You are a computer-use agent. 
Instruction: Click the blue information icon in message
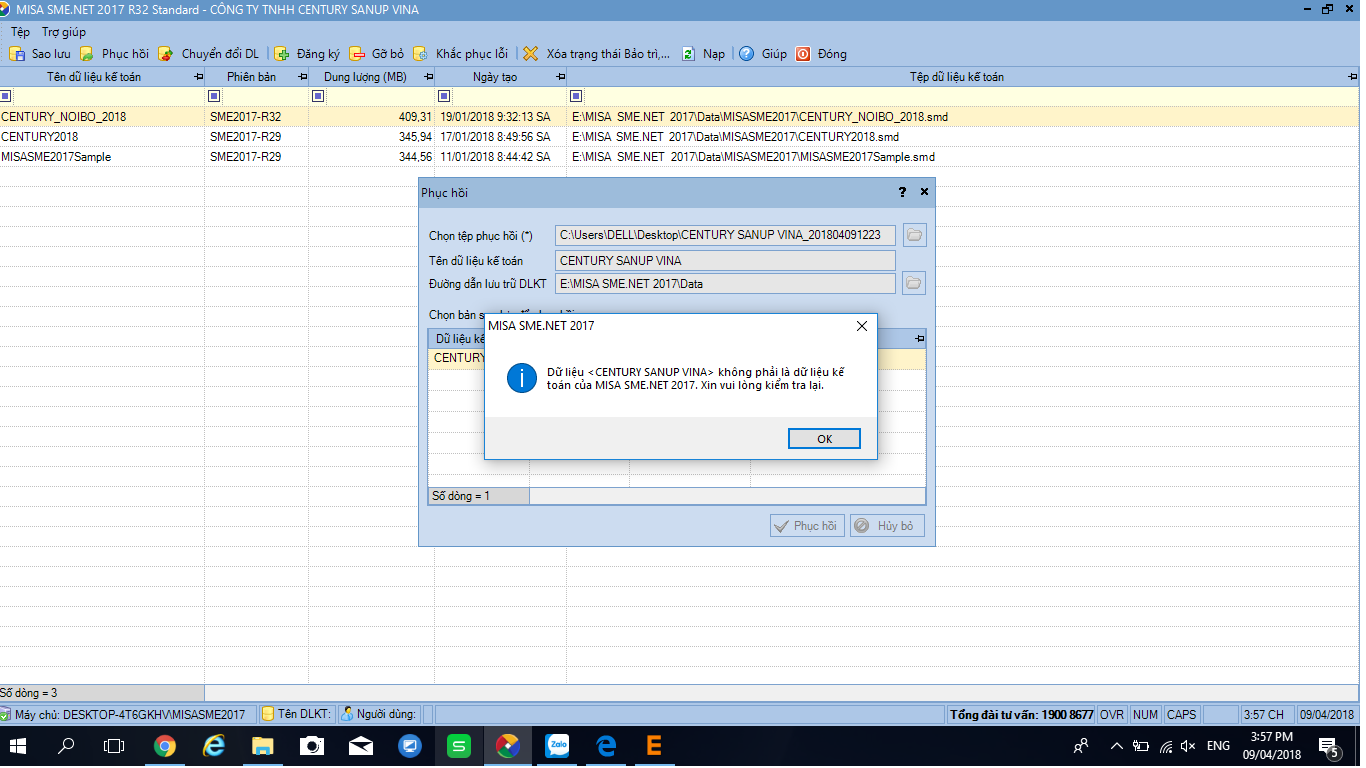click(x=522, y=378)
